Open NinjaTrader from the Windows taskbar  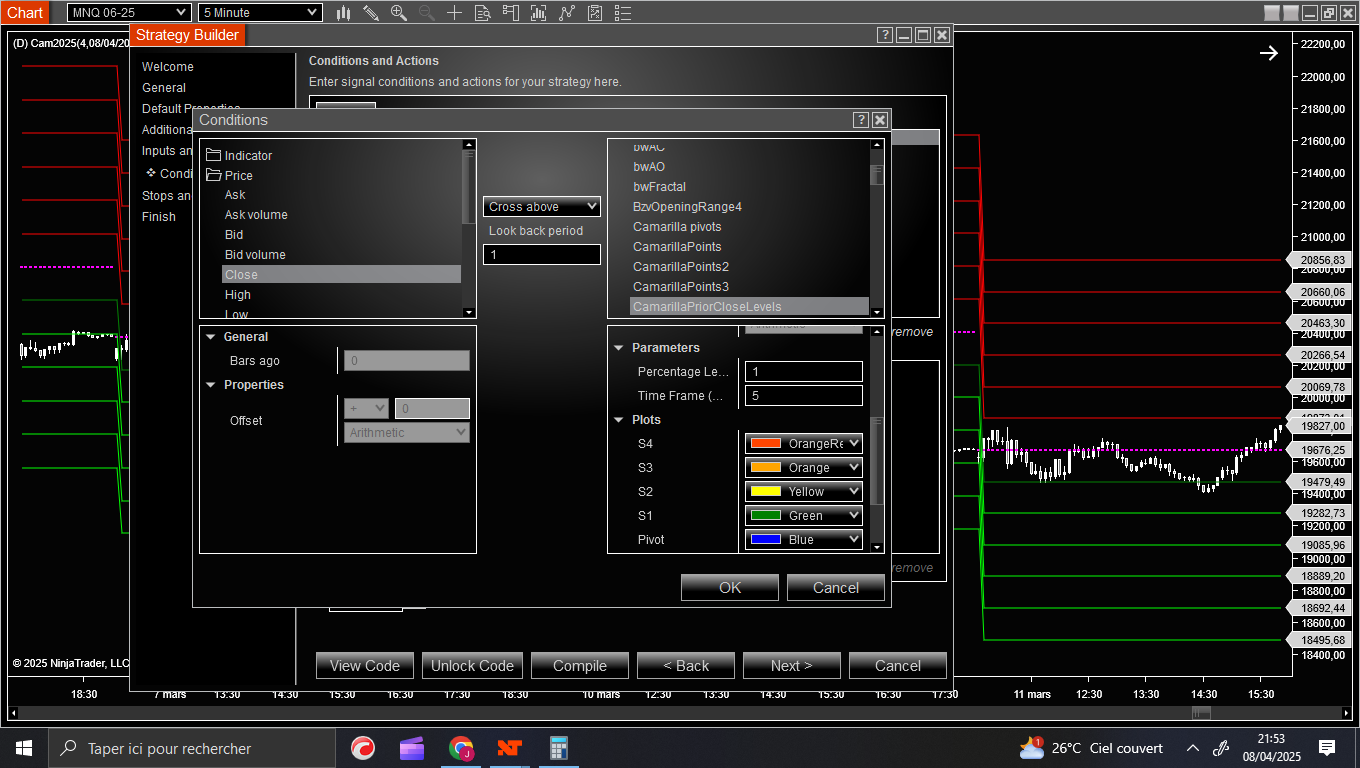pos(509,748)
